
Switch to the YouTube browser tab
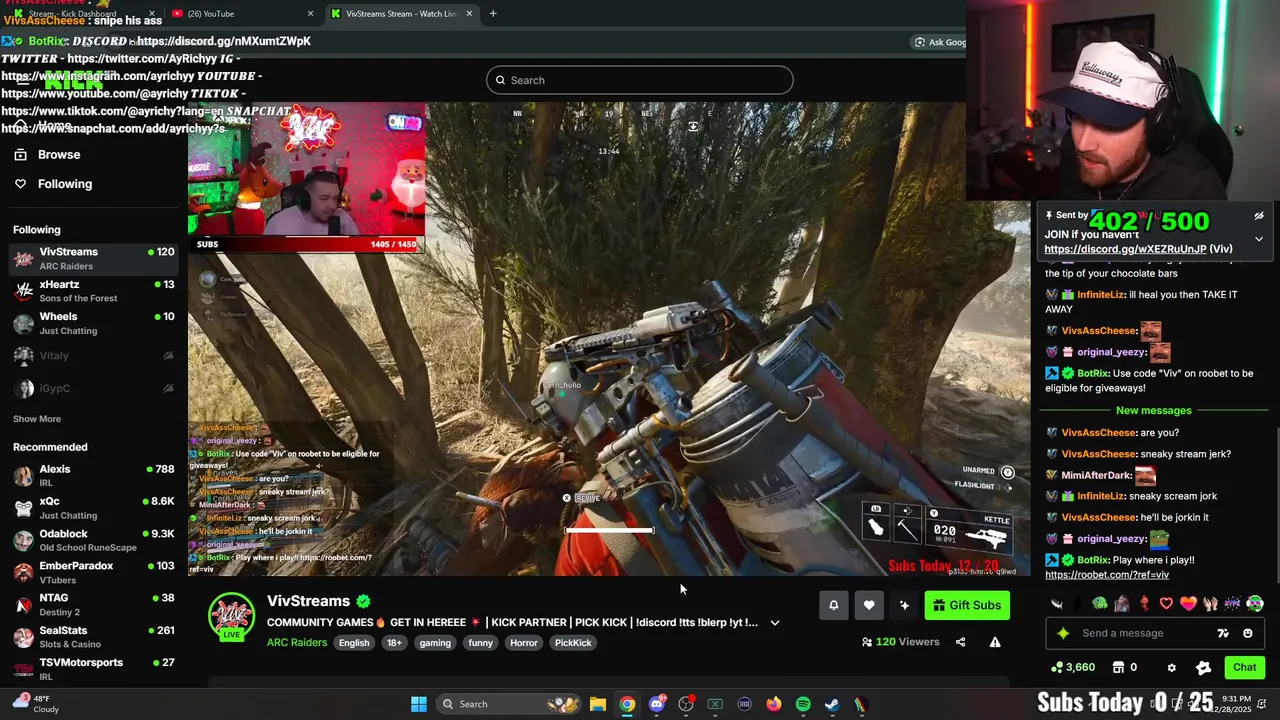point(240,14)
